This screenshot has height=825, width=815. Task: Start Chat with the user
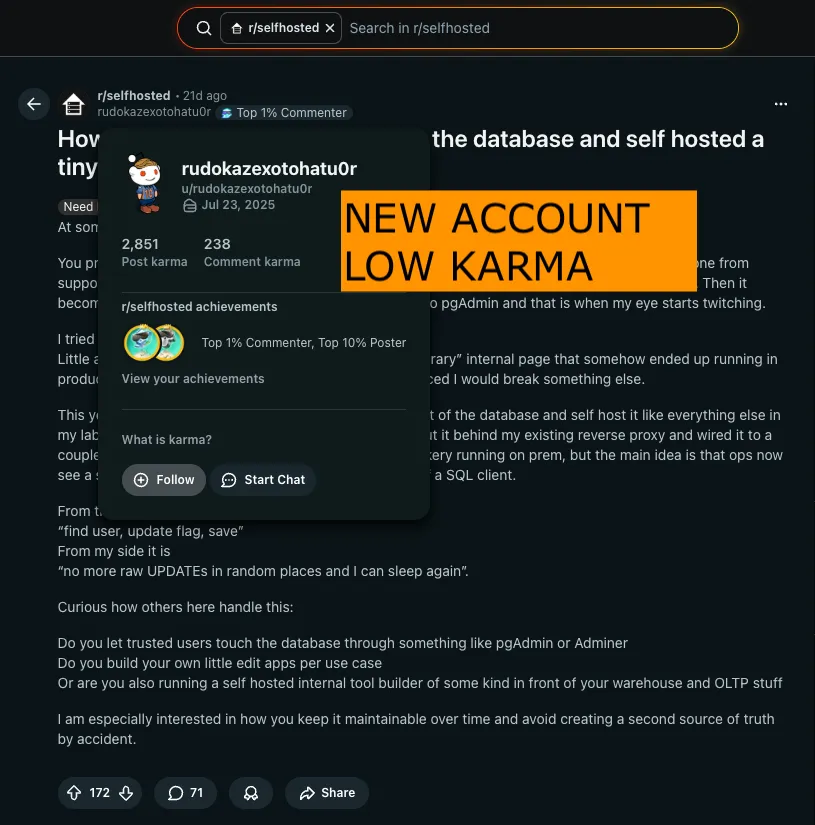pyautogui.click(x=263, y=480)
